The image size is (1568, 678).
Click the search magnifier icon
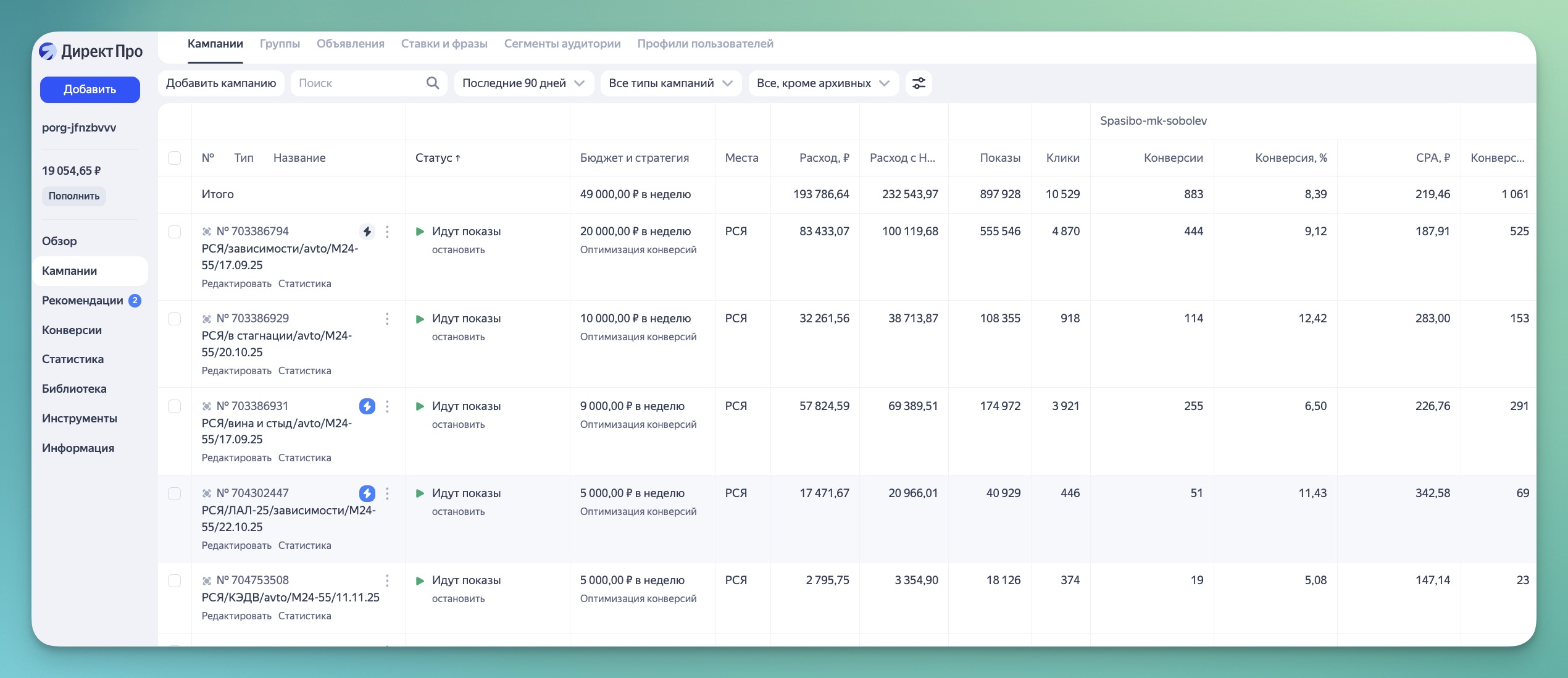pos(433,83)
